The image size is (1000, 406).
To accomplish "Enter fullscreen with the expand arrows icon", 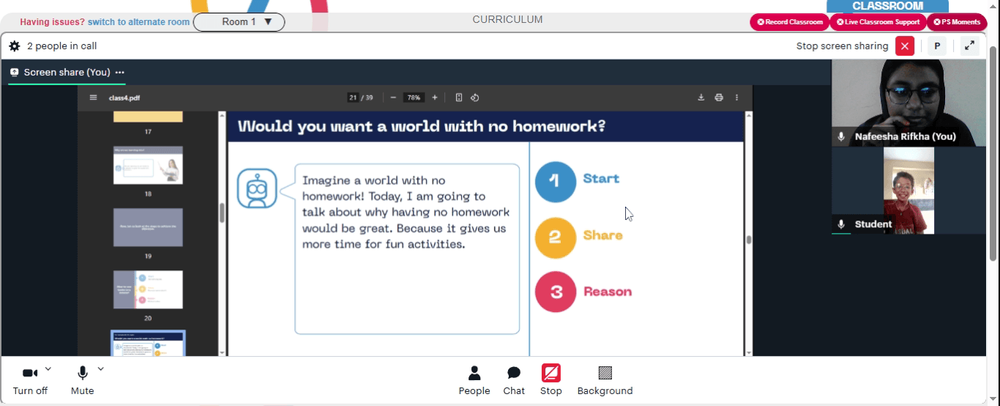I will click(x=969, y=46).
